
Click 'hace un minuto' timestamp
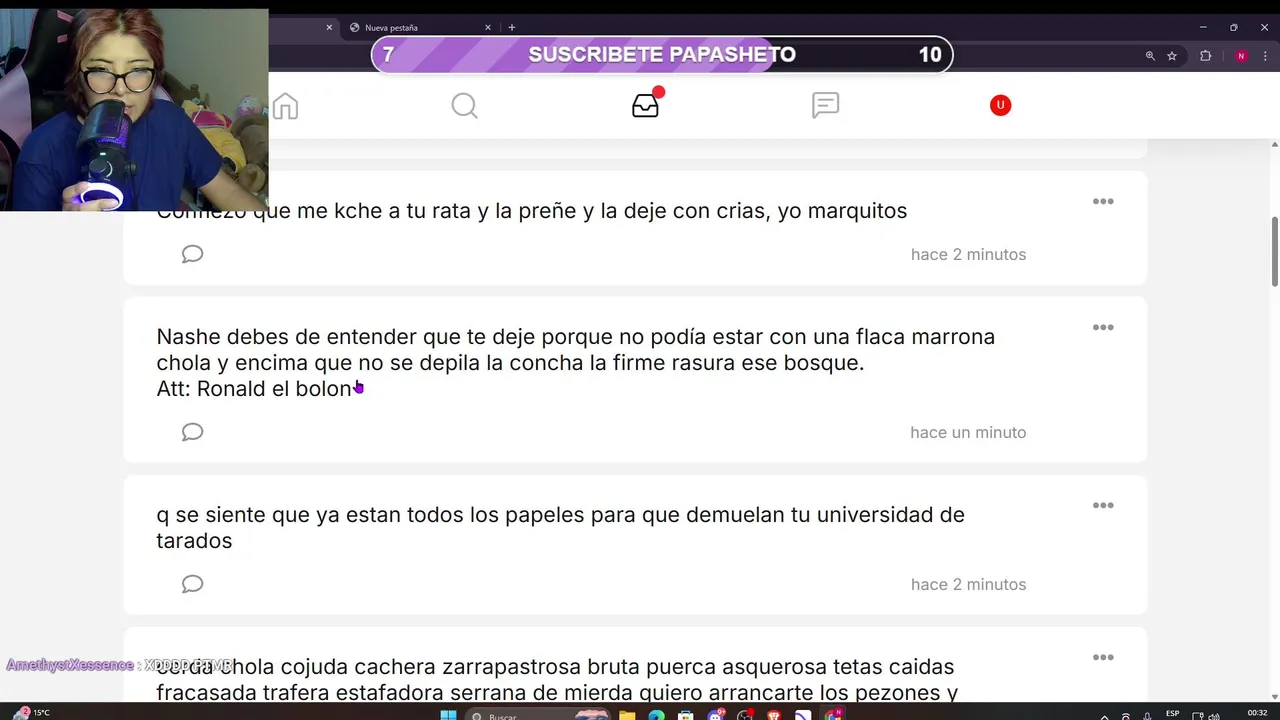(x=968, y=432)
